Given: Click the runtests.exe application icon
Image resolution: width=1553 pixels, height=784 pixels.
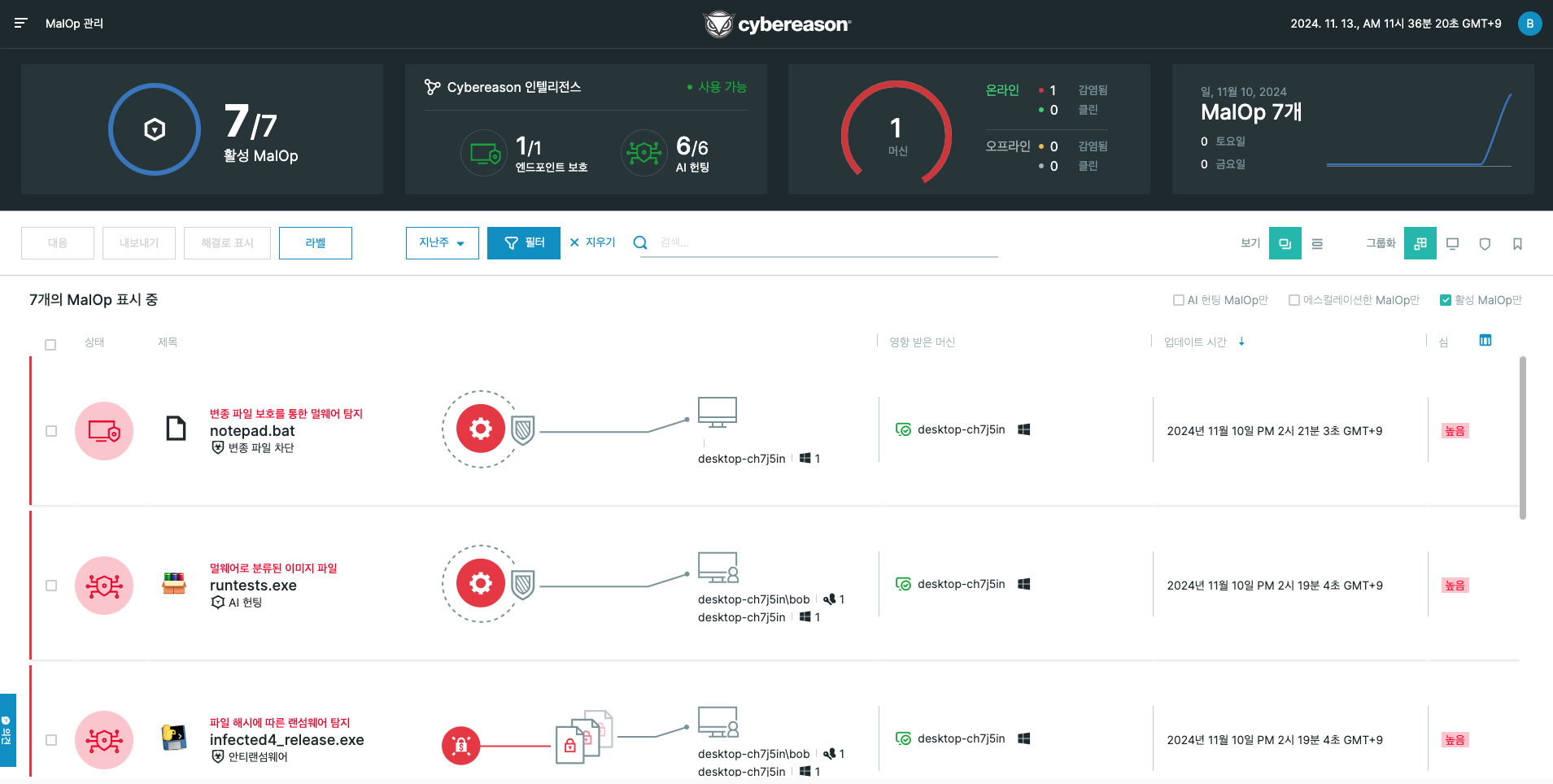Looking at the screenshot, I should 174,583.
